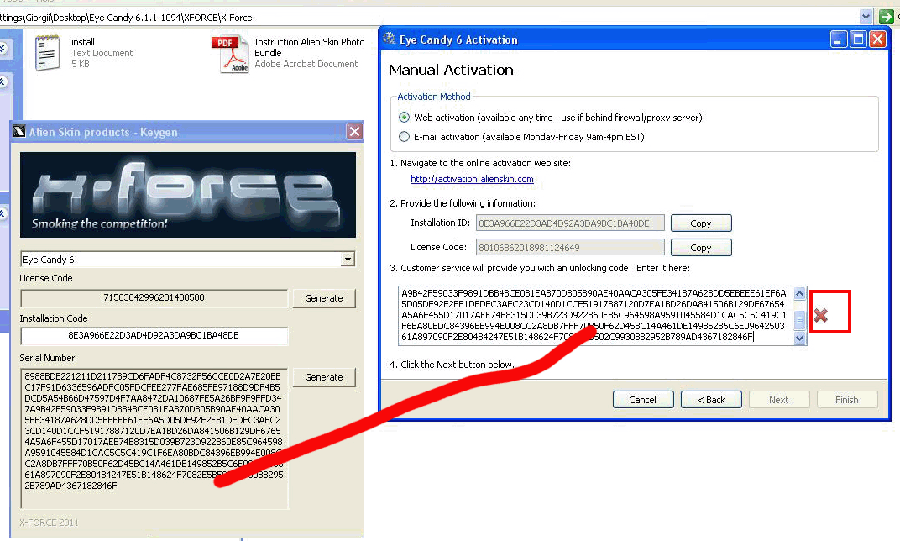
Task: Close the Alien Skin Keygen window
Action: (x=355, y=132)
